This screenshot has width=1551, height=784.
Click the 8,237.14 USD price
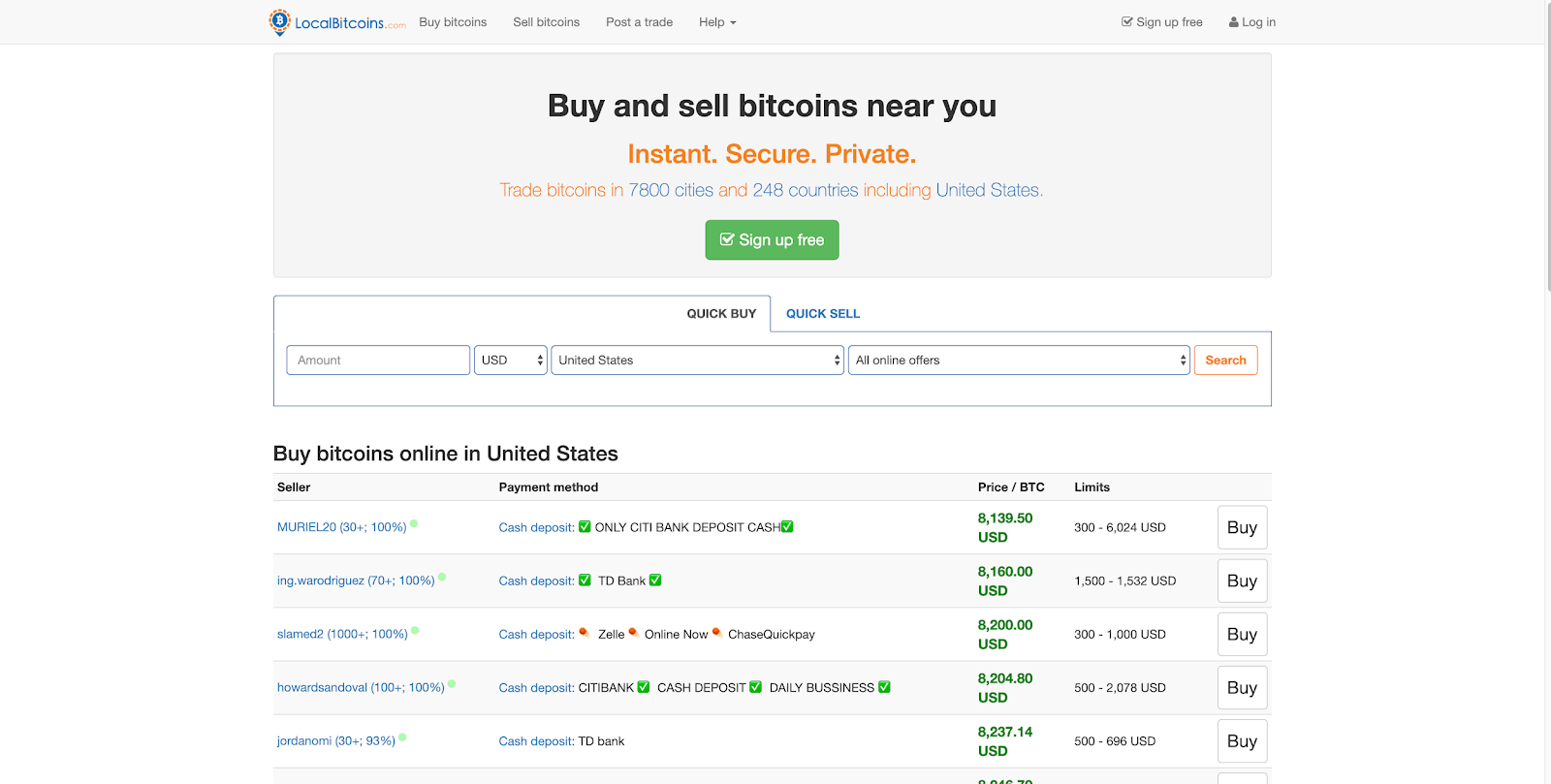tap(1005, 740)
